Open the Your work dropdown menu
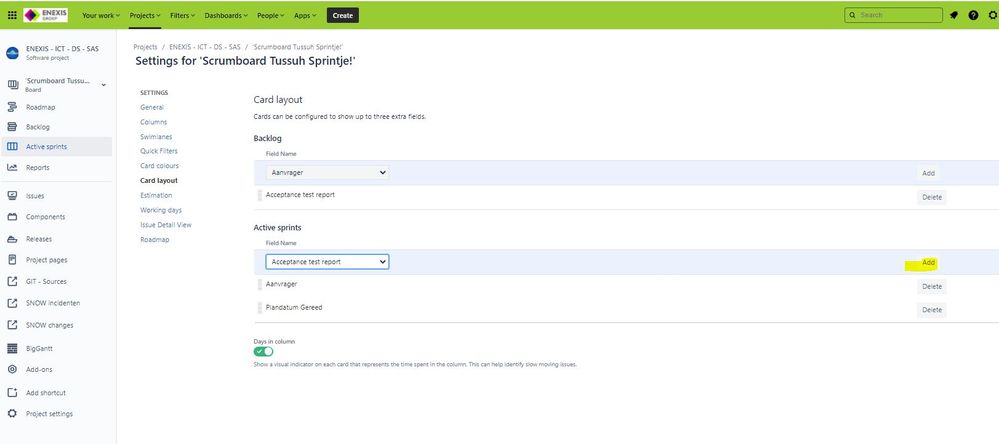 101,15
